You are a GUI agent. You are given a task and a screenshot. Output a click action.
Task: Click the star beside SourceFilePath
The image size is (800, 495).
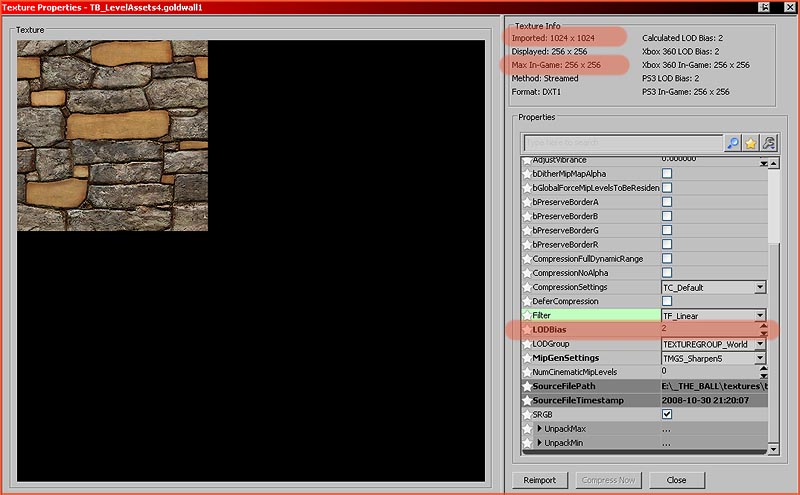click(x=527, y=386)
